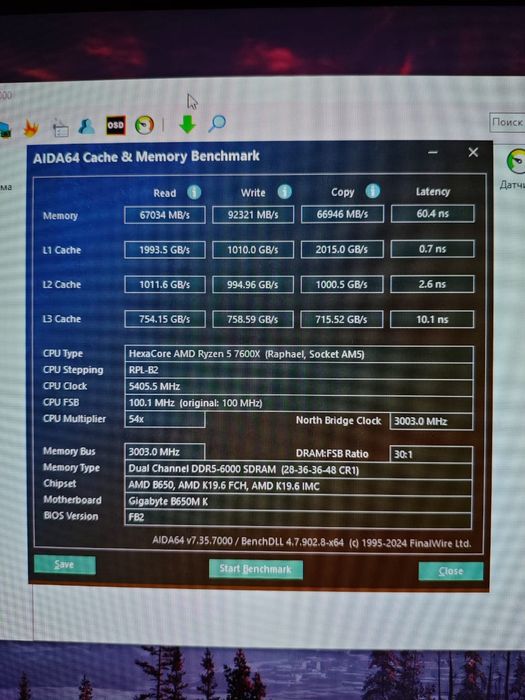Viewport: 525px width, 700px height.
Task: Close benchmark window with the X button
Action: point(473,153)
